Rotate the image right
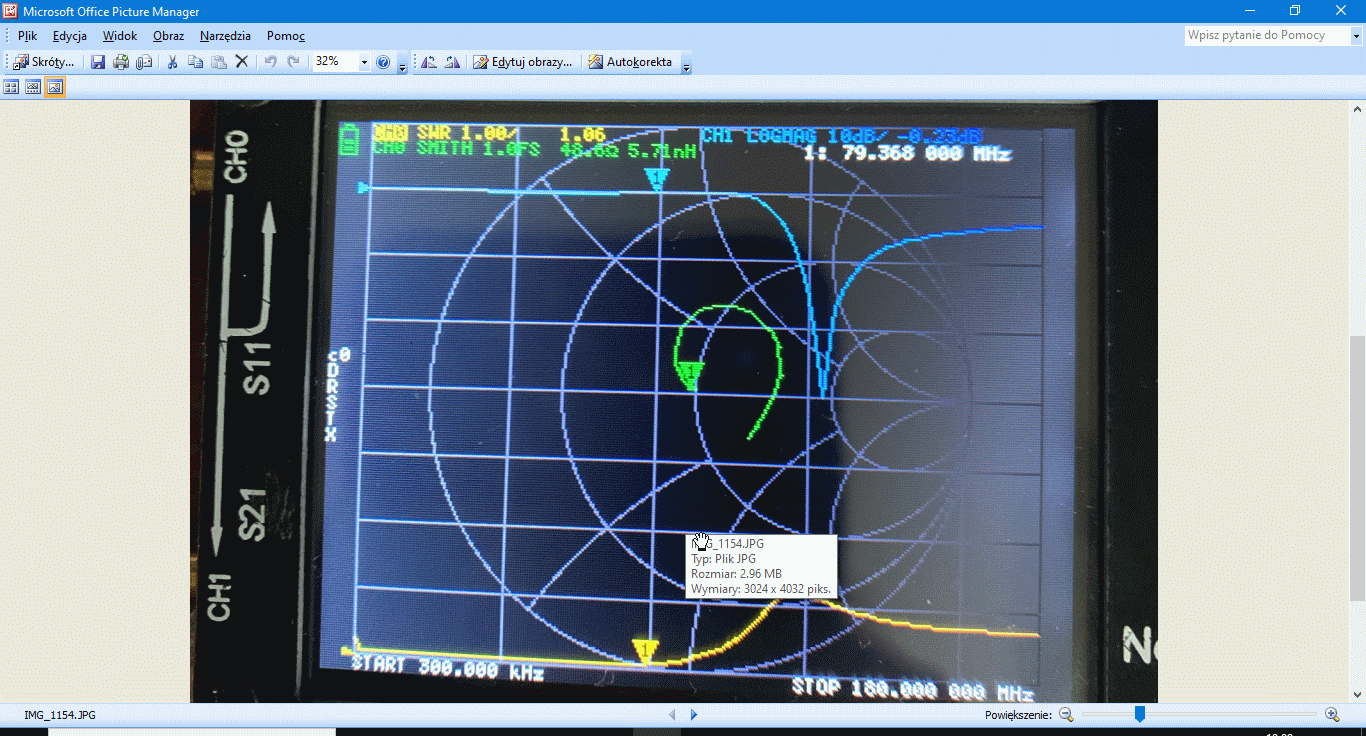The image size is (1366, 736). 452,62
